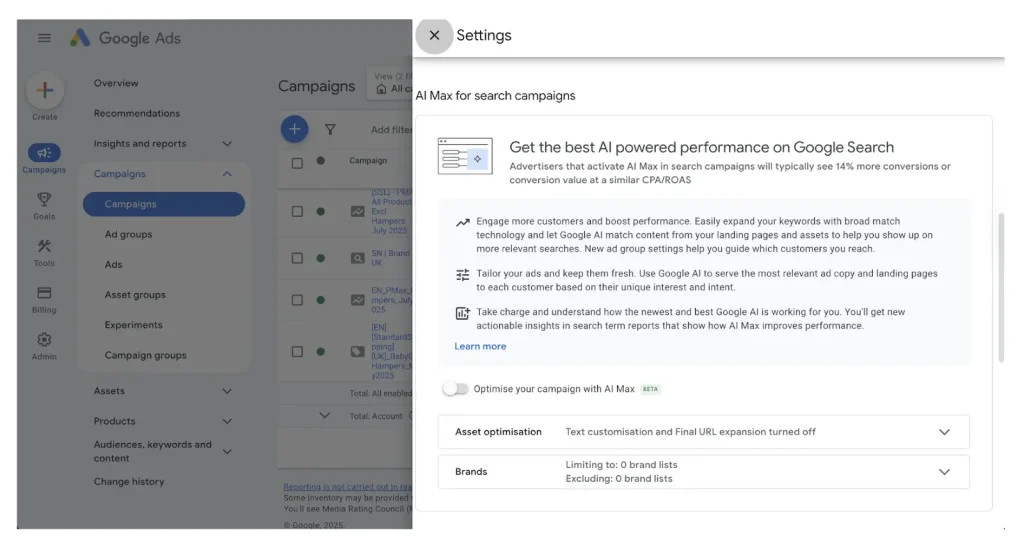Screen dimensions: 1024x548
Task: Open Billing card icon
Action: point(44,293)
